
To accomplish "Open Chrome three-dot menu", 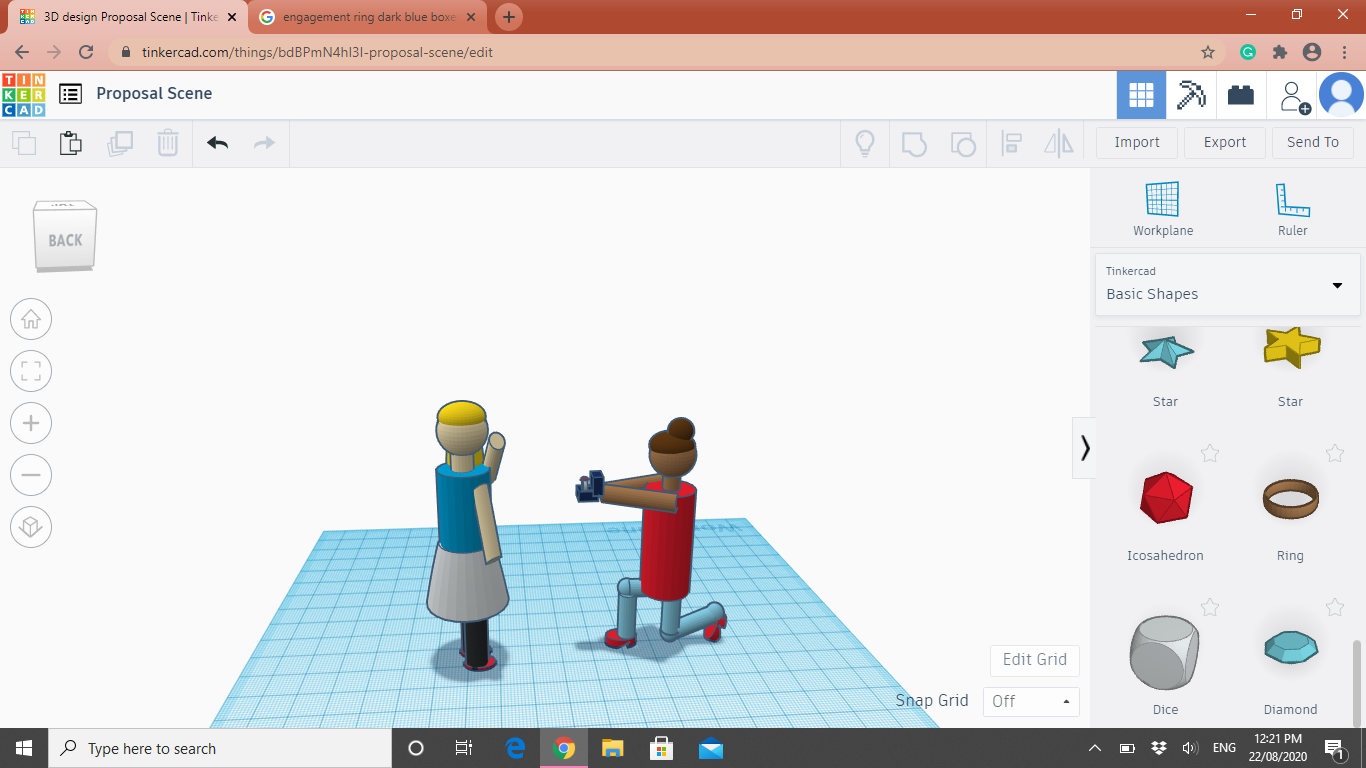I will pos(1344,52).
